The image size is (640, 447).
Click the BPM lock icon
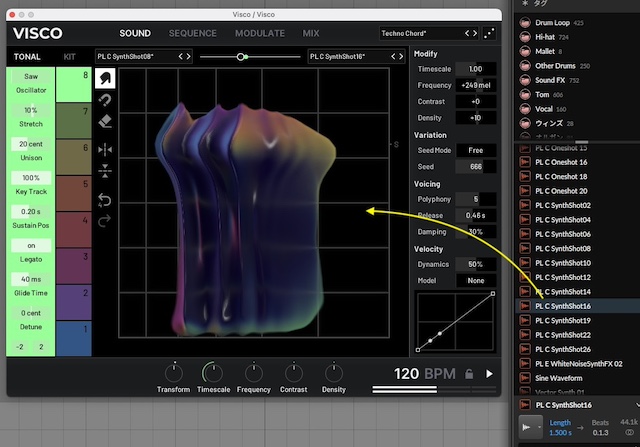click(x=468, y=374)
